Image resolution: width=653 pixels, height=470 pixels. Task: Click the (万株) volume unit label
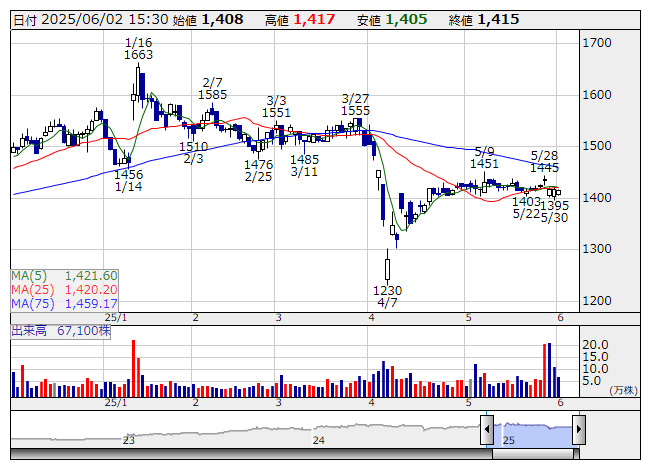pyautogui.click(x=623, y=390)
